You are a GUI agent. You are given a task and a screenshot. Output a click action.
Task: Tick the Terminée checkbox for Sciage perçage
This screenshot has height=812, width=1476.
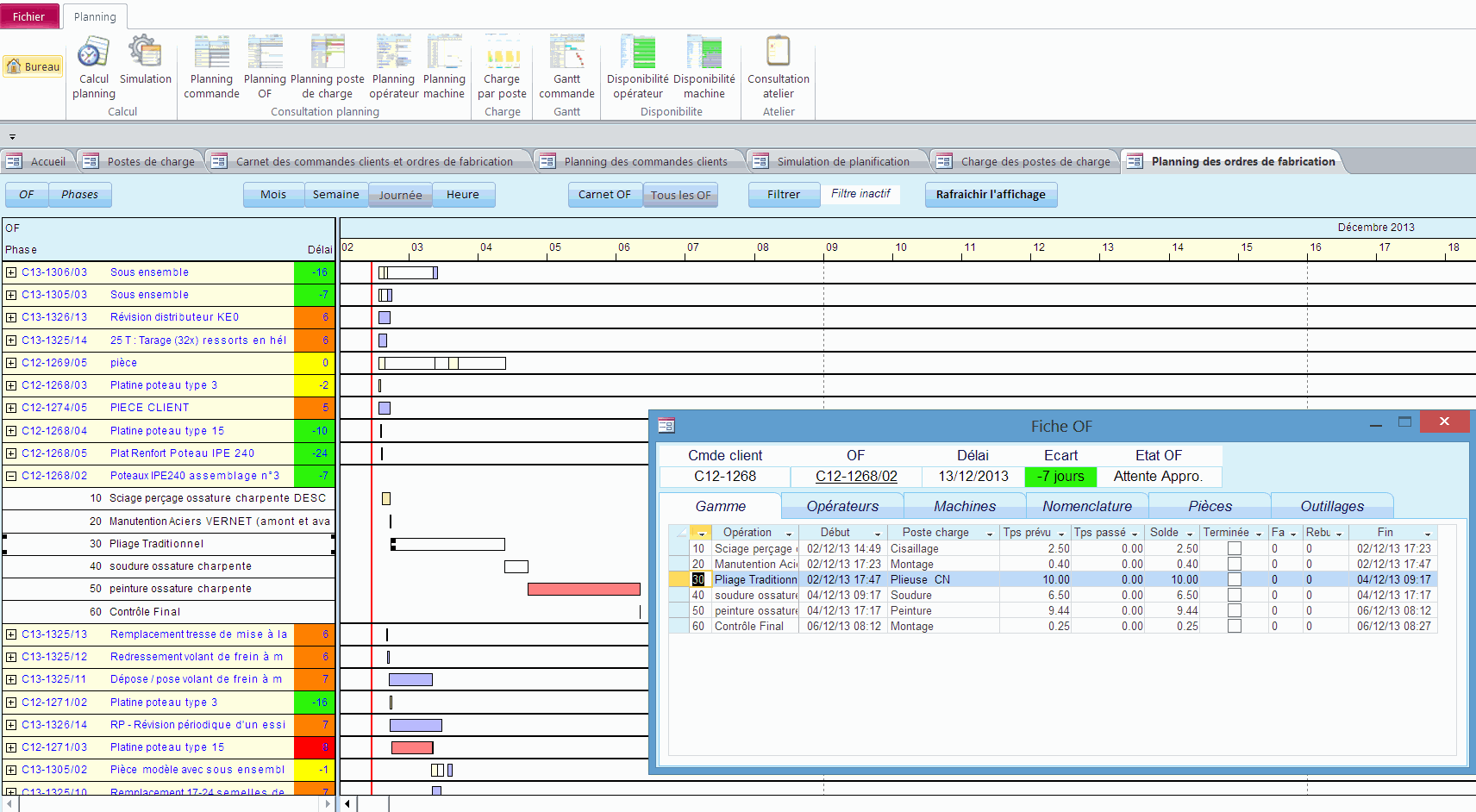click(1235, 549)
